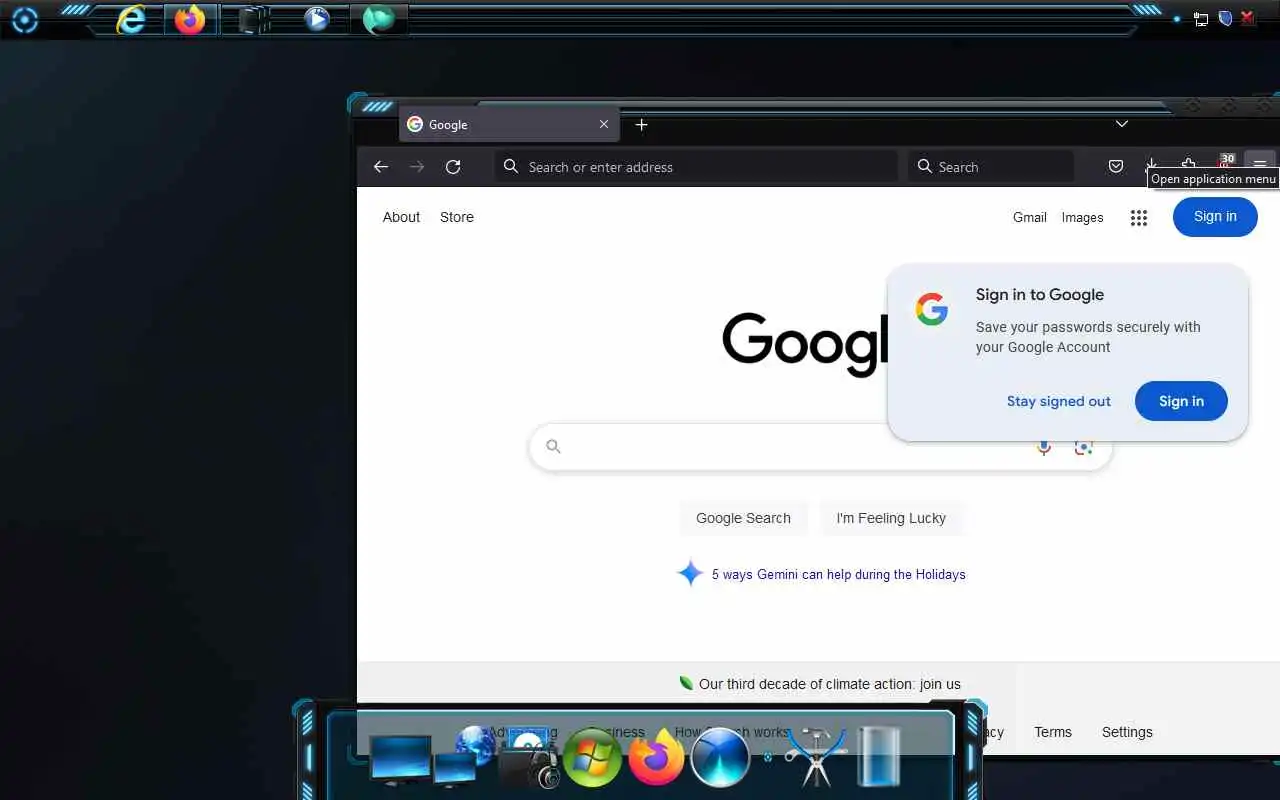The image size is (1280, 800).
Task: Search by image with Google Lens icon
Action: pos(1083,448)
